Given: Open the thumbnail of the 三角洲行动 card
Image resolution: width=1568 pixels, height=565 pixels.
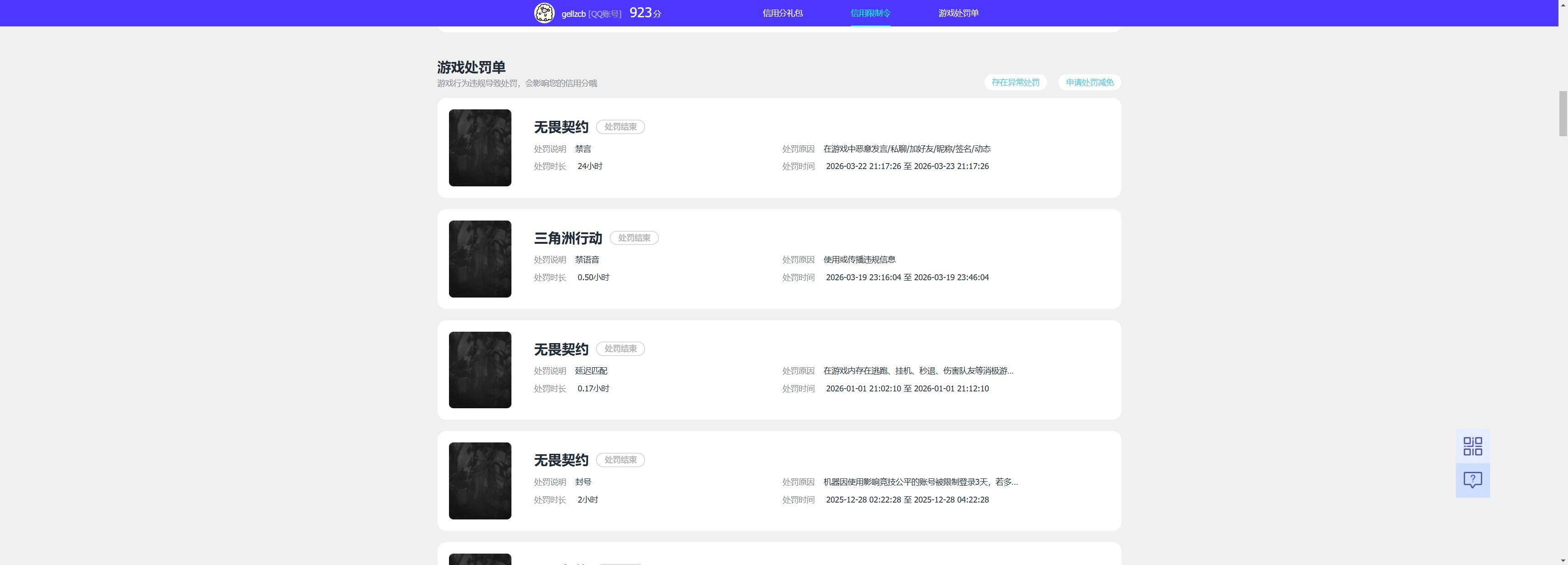Looking at the screenshot, I should click(x=480, y=259).
